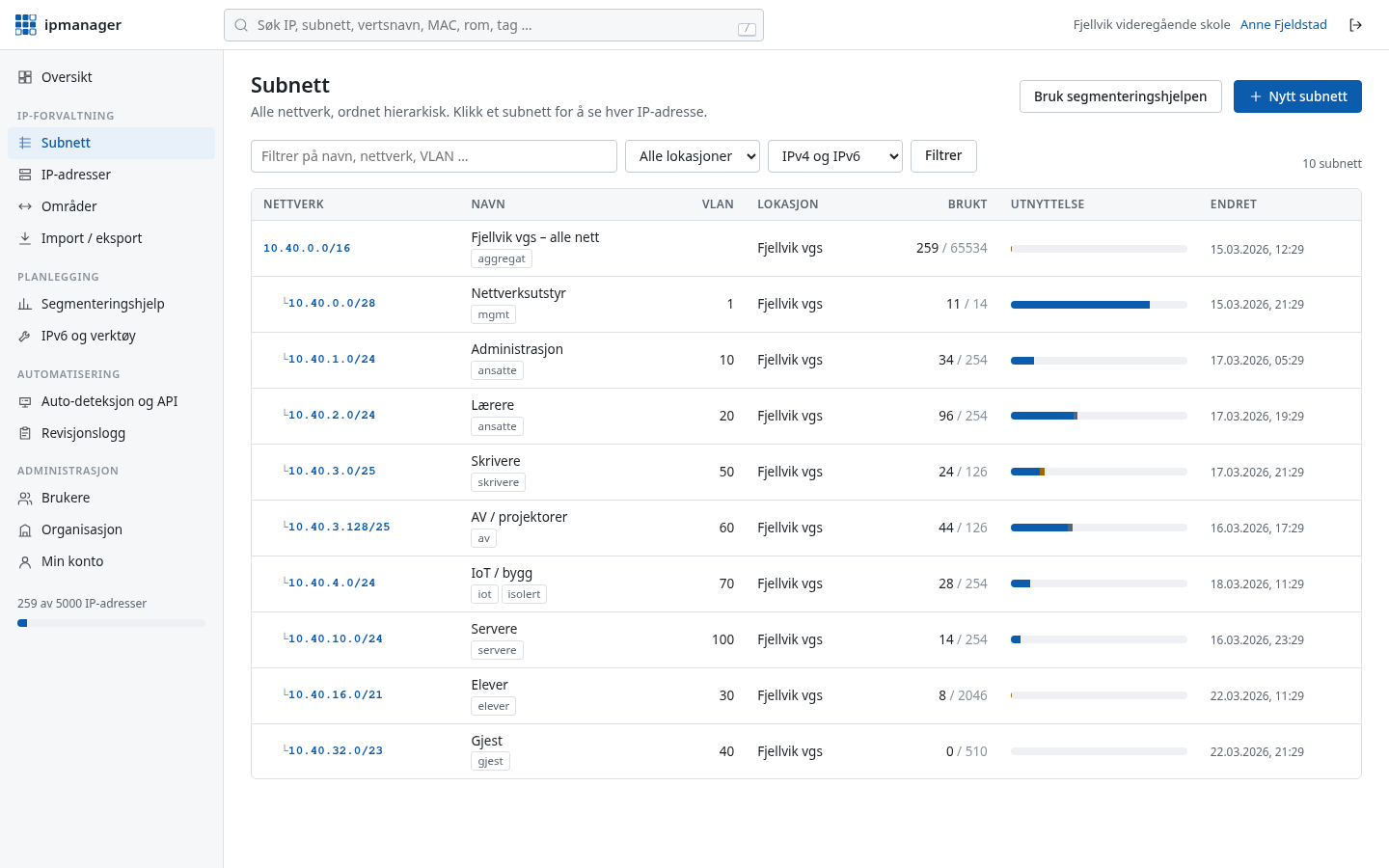Click the filter by name input field
1389x868 pixels.
[434, 156]
